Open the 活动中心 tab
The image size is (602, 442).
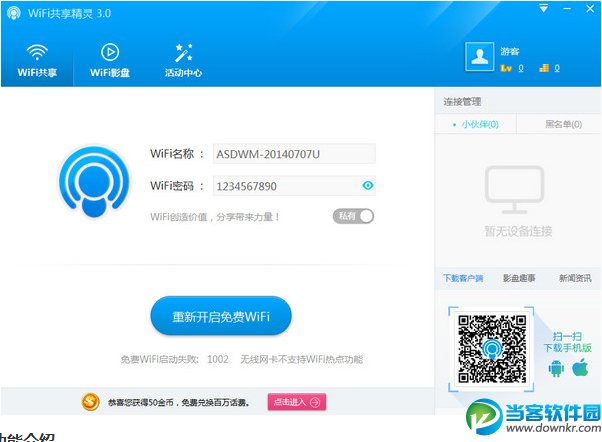coord(184,61)
